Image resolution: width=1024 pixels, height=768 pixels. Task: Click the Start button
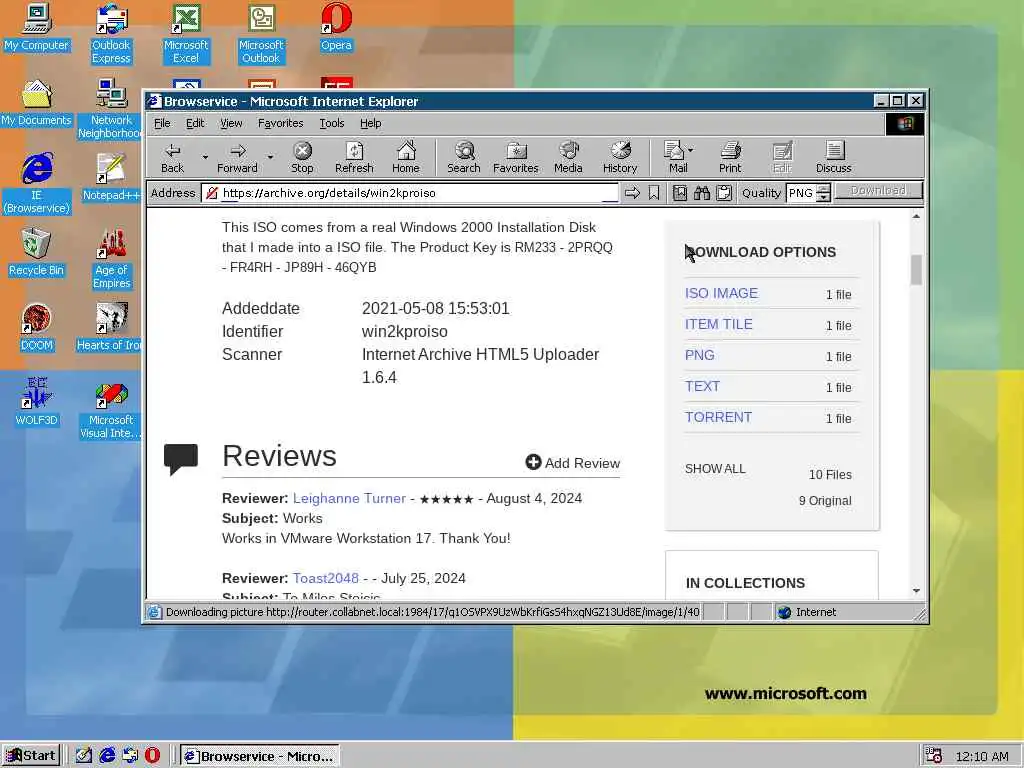coord(31,756)
